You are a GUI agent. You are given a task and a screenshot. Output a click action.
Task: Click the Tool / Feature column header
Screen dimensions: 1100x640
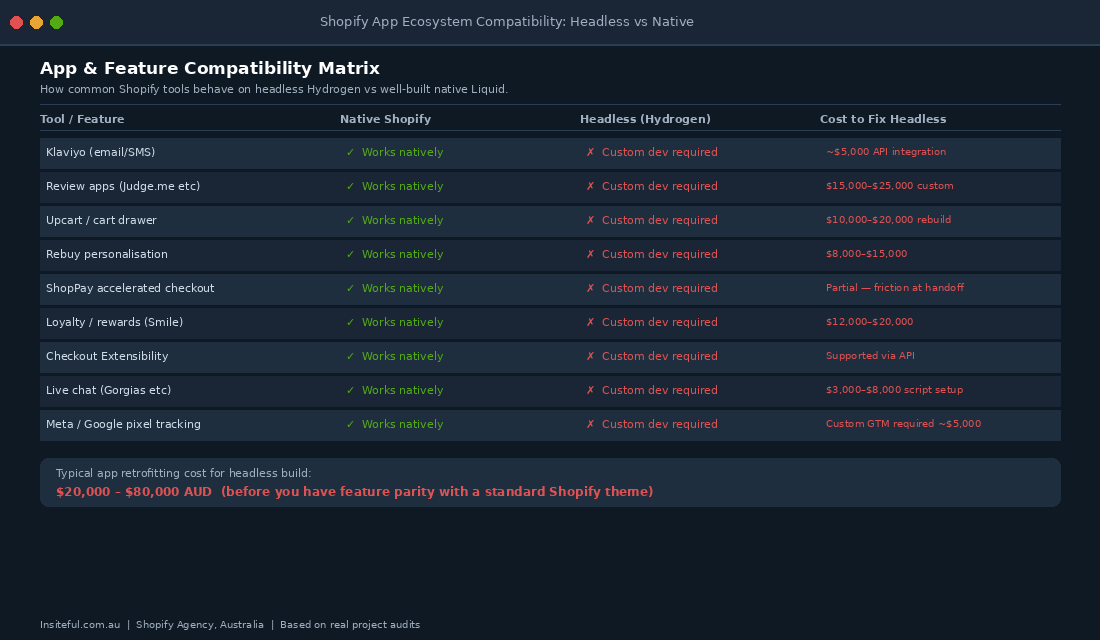coord(82,119)
